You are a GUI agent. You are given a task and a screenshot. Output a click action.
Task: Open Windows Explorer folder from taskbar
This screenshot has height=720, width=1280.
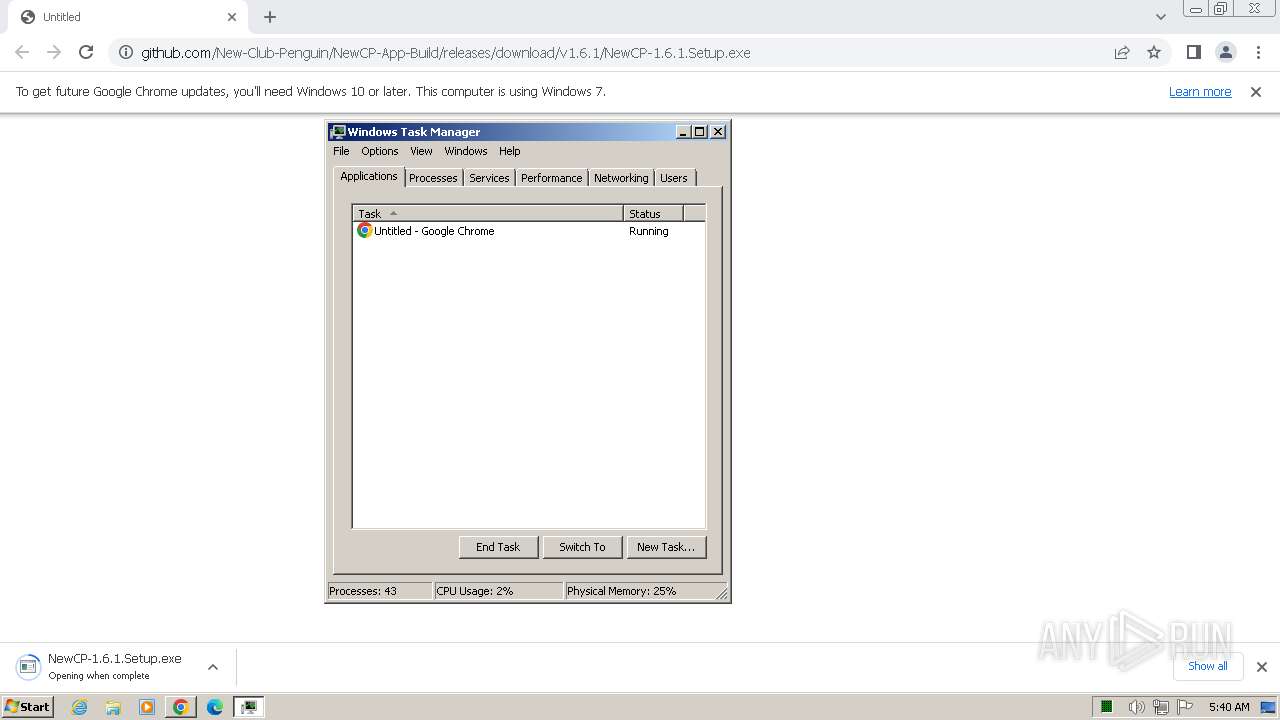[x=113, y=707]
